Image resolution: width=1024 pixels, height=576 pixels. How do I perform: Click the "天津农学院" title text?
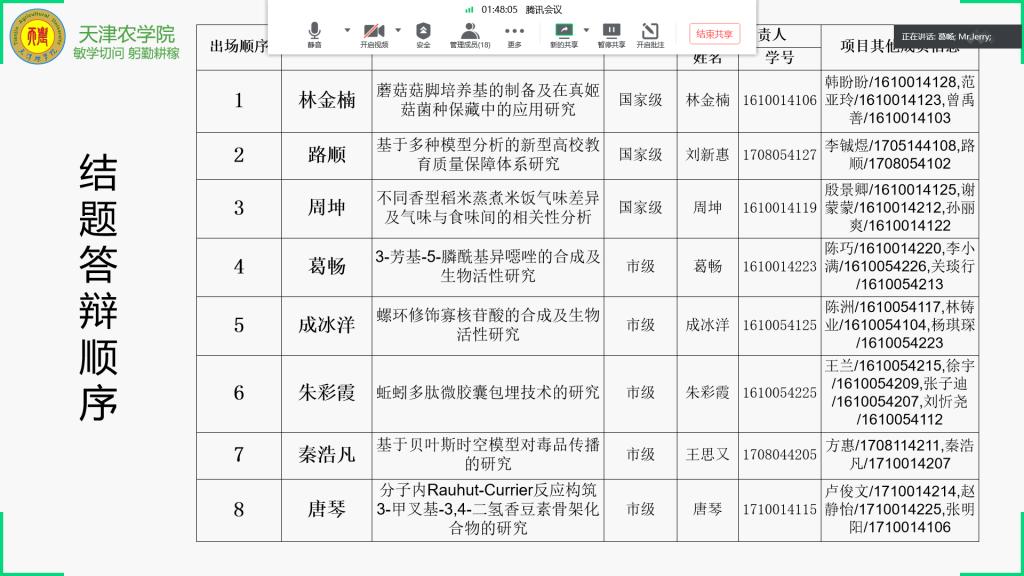point(127,33)
